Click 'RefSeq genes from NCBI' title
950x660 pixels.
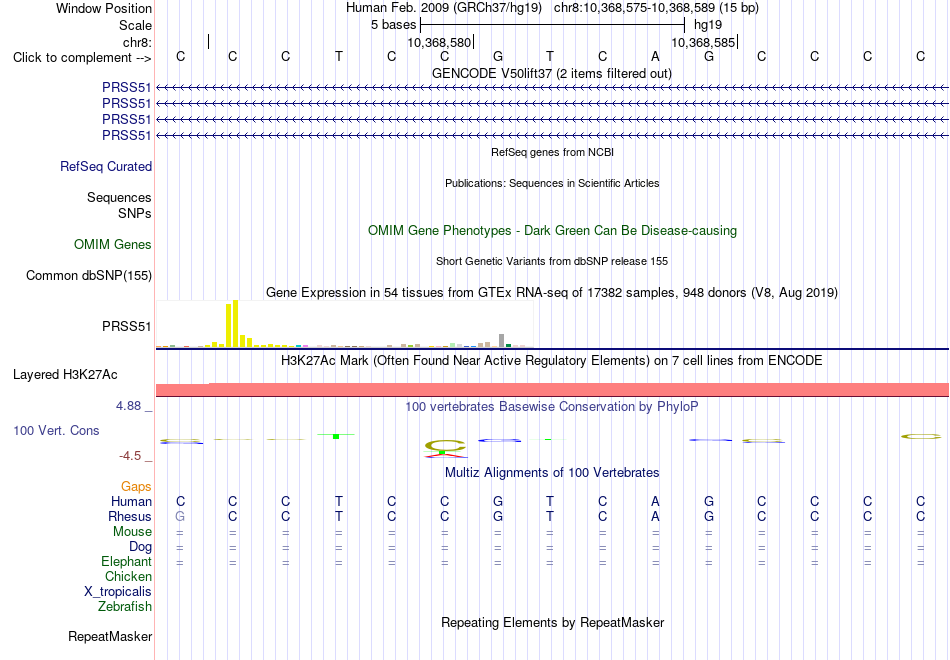(552, 152)
